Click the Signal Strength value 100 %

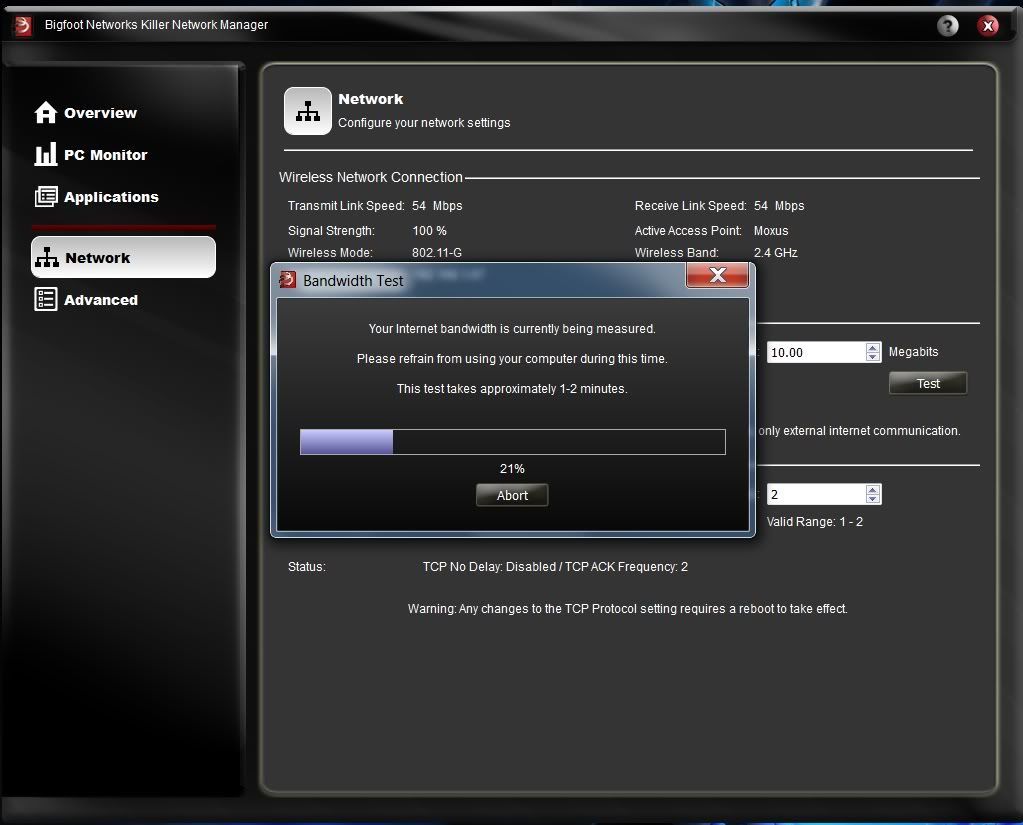(x=429, y=231)
